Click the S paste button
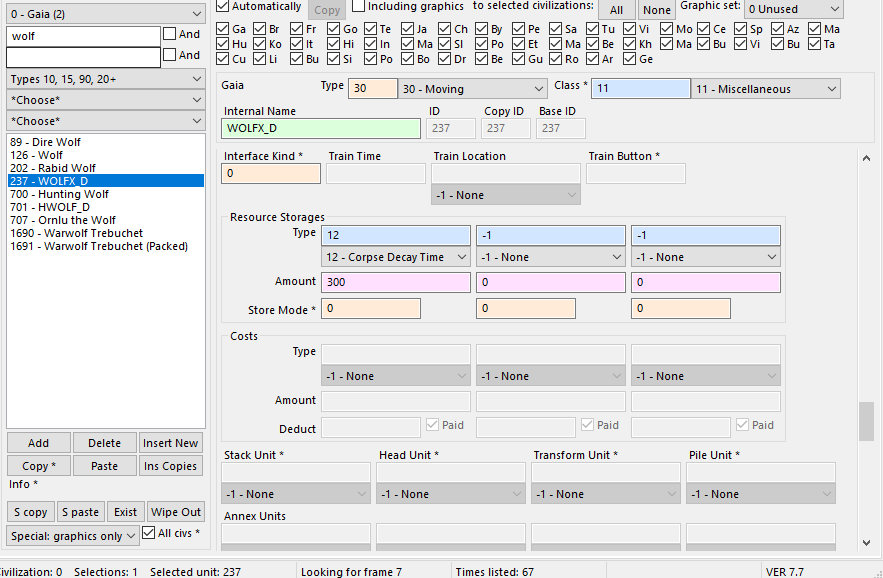This screenshot has width=883, height=578. coord(81,512)
